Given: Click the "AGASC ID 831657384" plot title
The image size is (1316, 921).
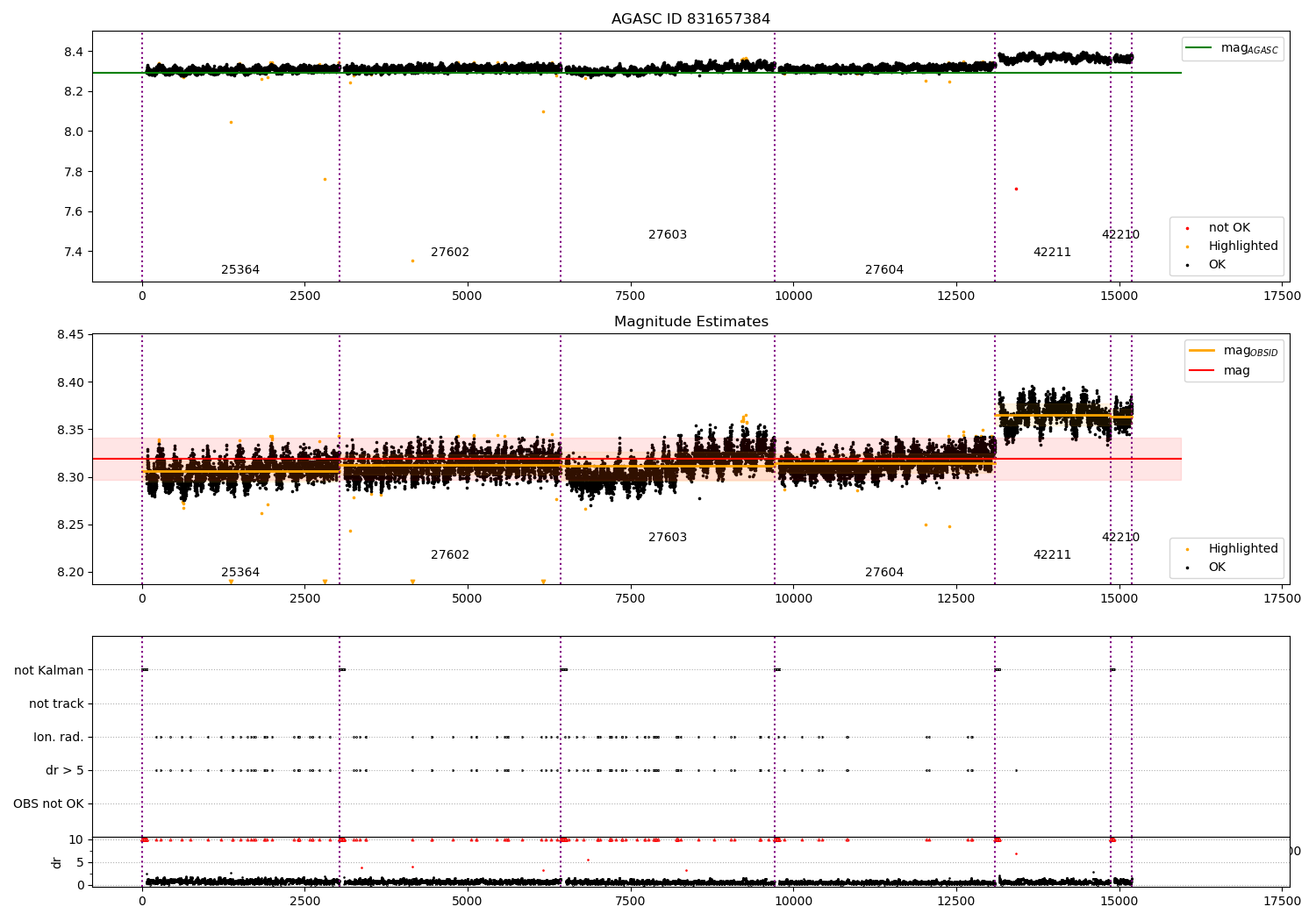Looking at the screenshot, I should click(x=690, y=19).
